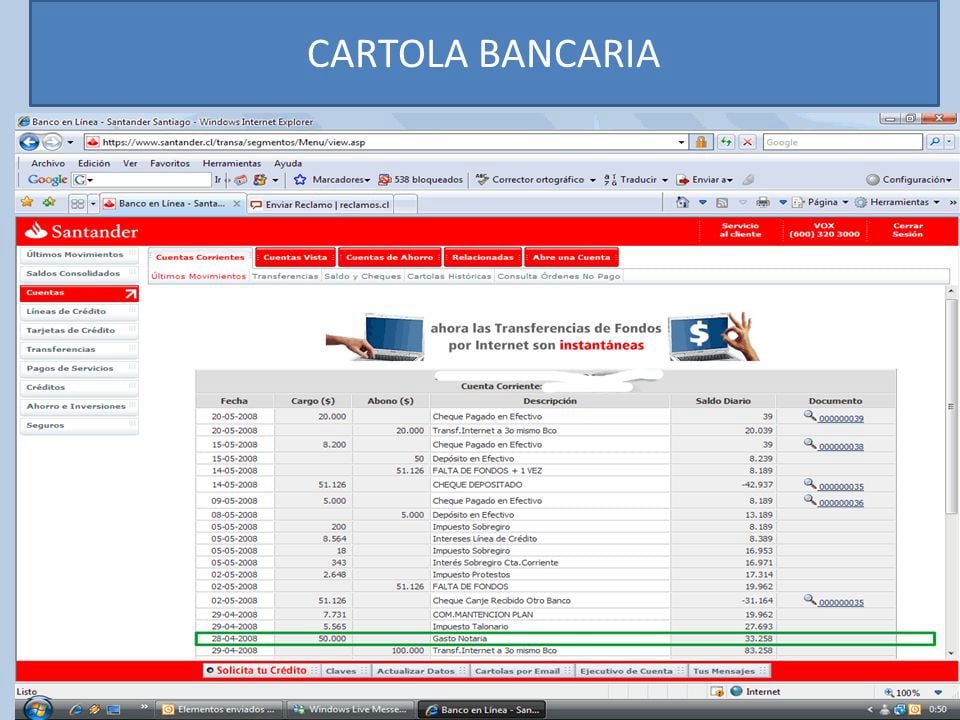Open the address bar URL dropdown arrow
Screen dimensions: 960x720
point(681,142)
